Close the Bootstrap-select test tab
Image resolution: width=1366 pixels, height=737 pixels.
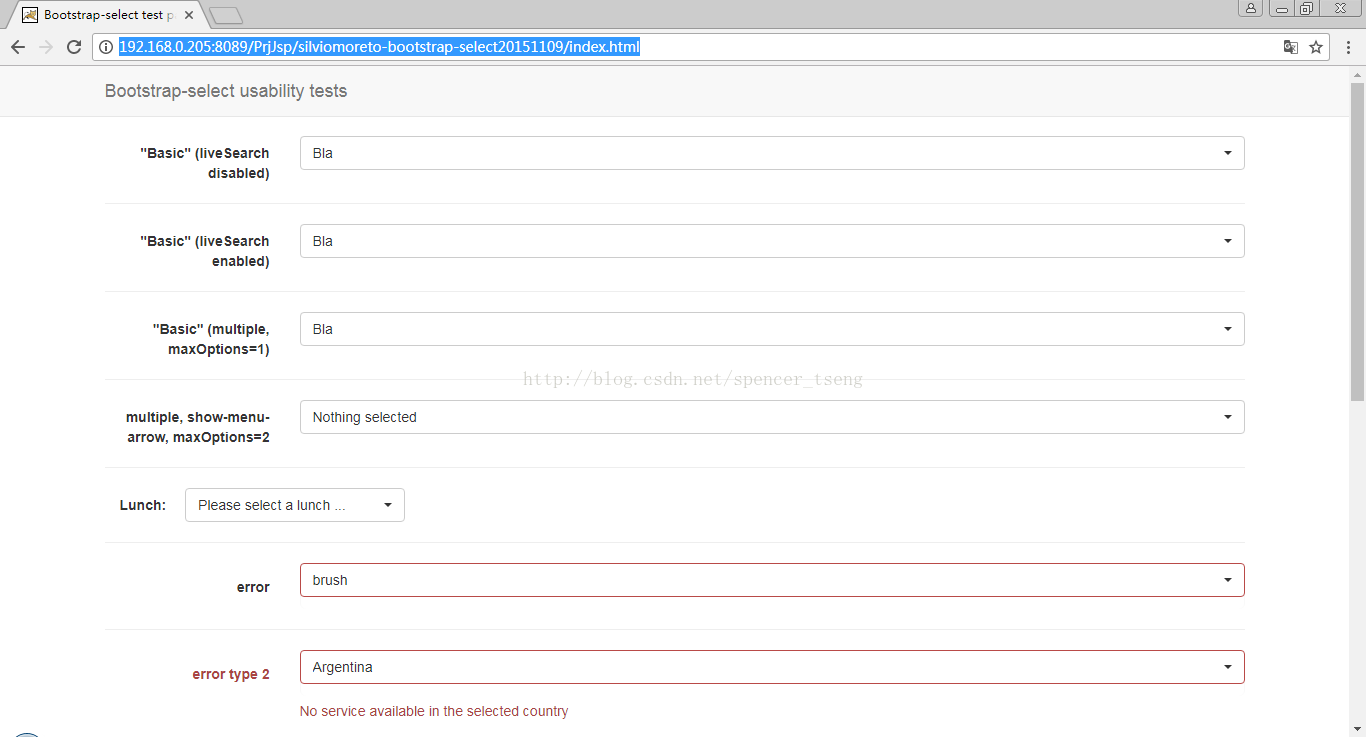click(x=189, y=15)
